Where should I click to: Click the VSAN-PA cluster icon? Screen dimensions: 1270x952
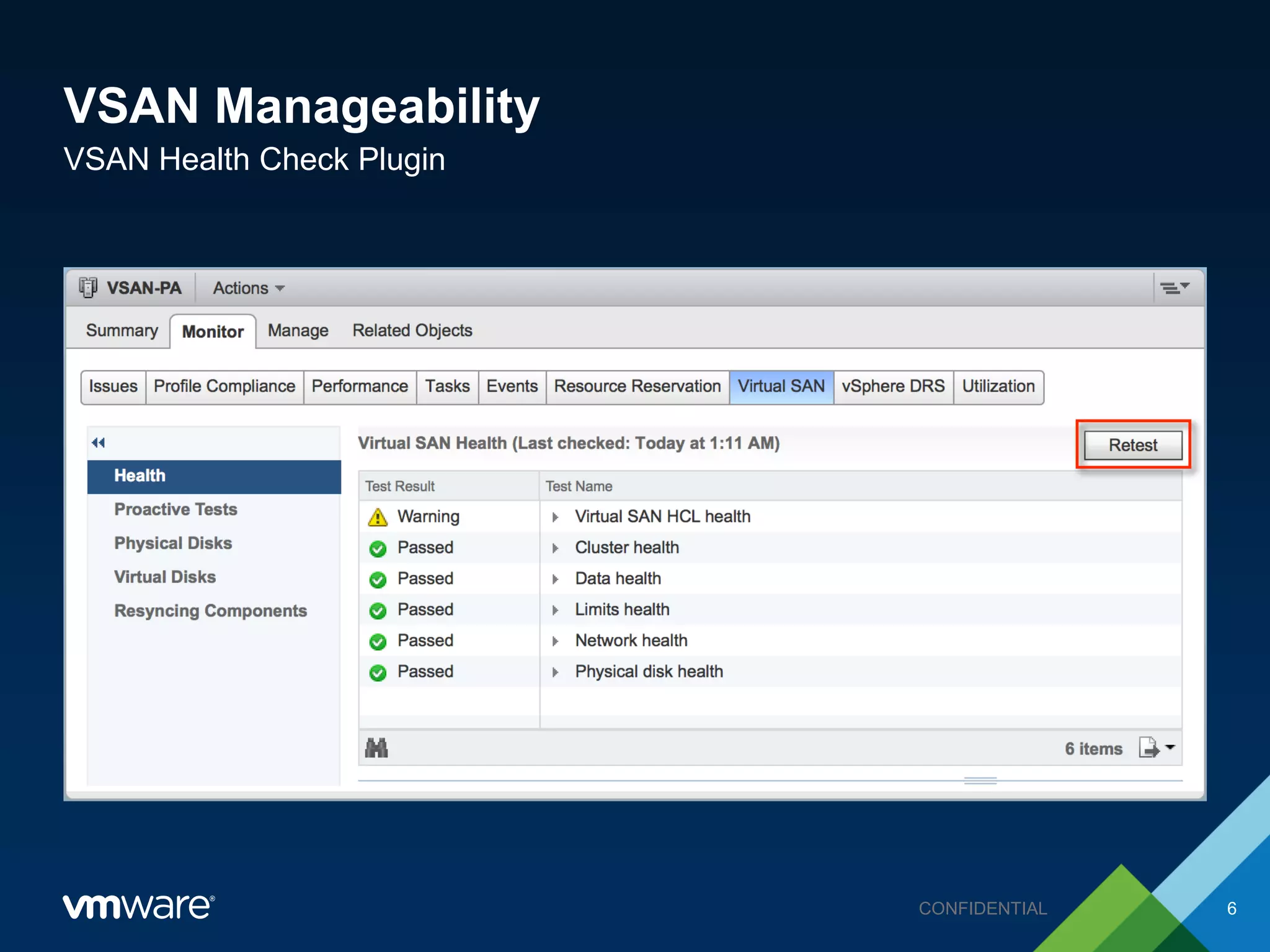coord(88,288)
